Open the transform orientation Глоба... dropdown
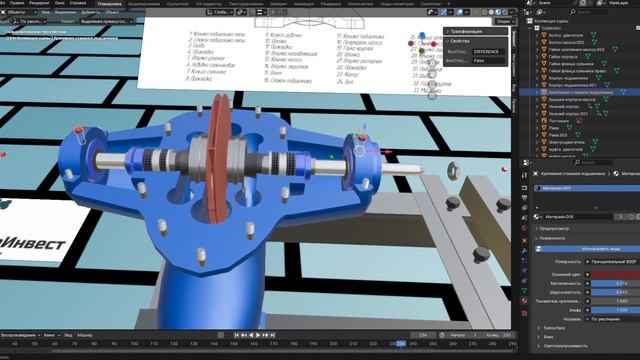The width and height of the screenshot is (640, 360). tap(220, 12)
